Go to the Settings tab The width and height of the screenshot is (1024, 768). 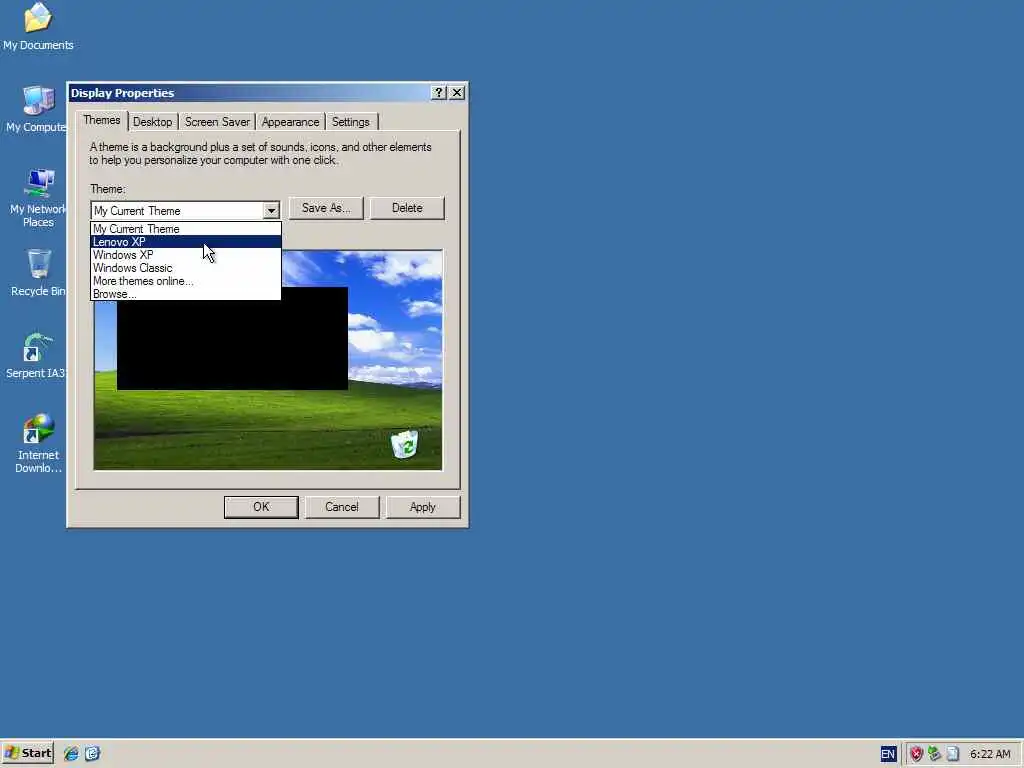point(351,122)
